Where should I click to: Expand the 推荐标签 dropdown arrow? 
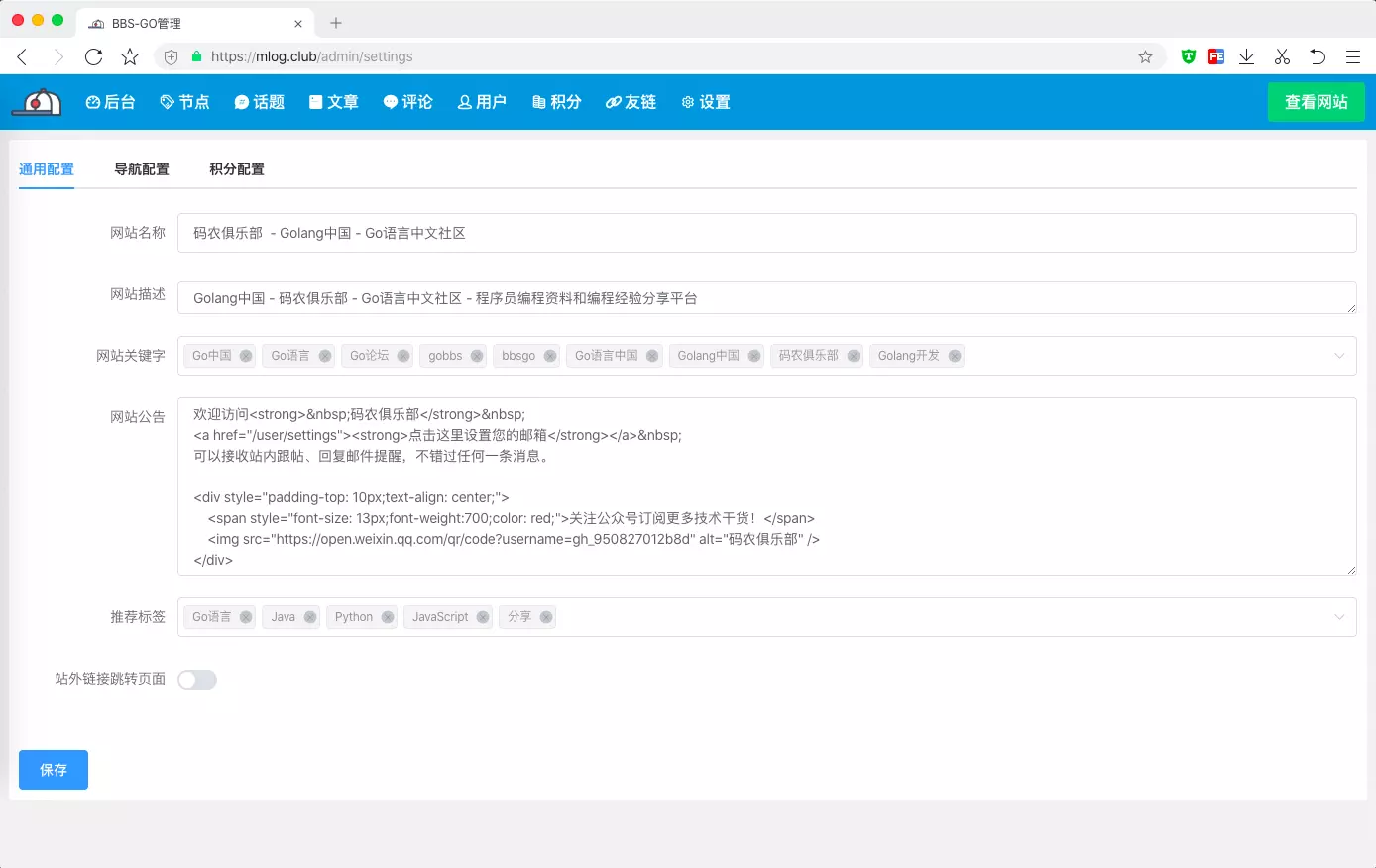pos(1339,617)
